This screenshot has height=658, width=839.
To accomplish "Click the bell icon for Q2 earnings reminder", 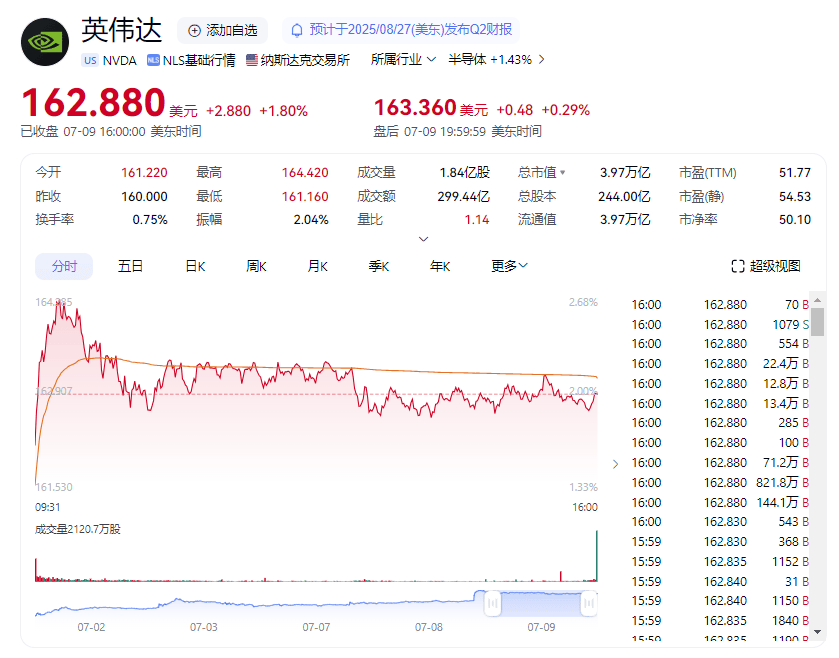I will (296, 30).
